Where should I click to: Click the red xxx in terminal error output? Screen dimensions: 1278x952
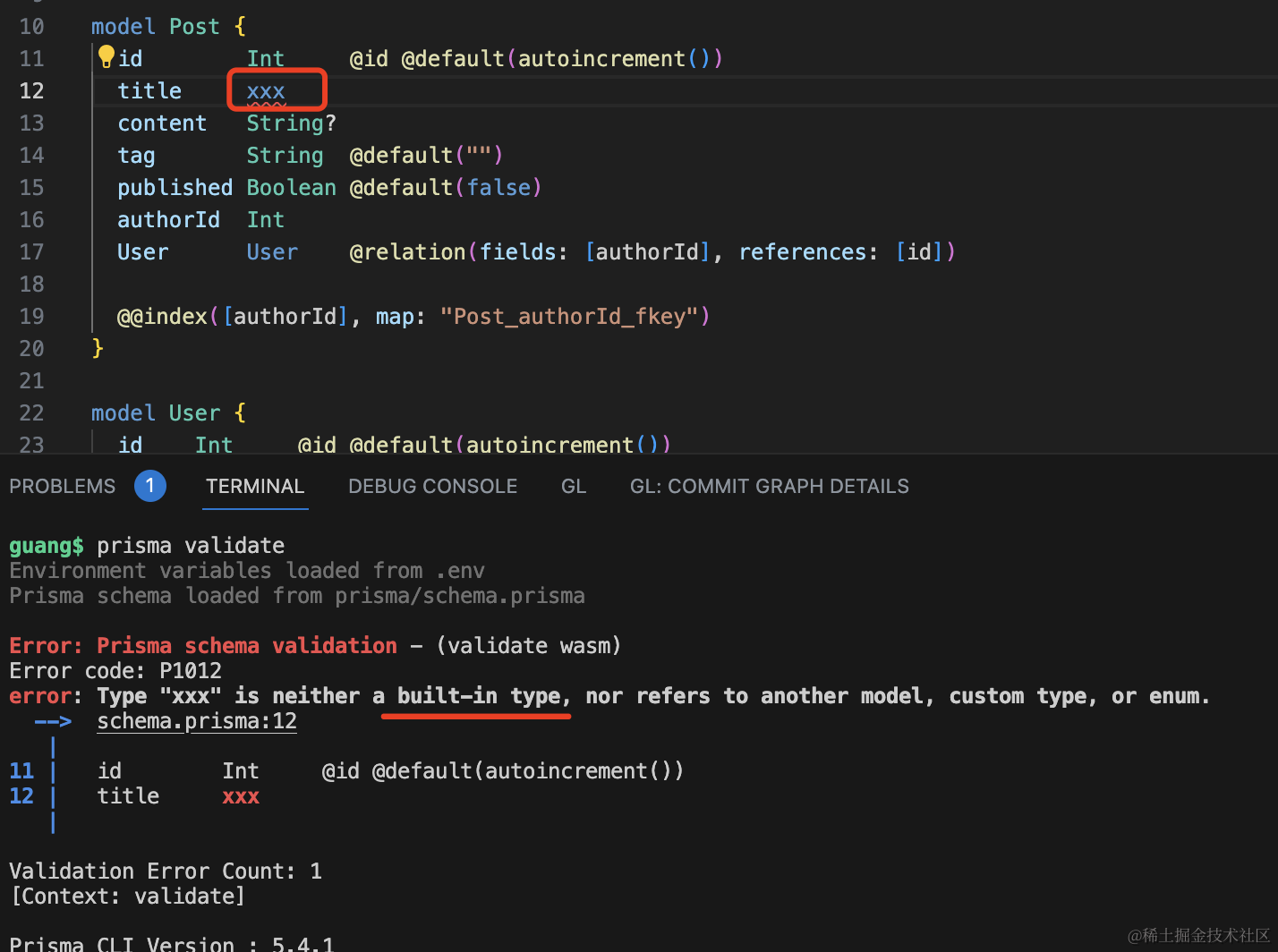coord(241,796)
